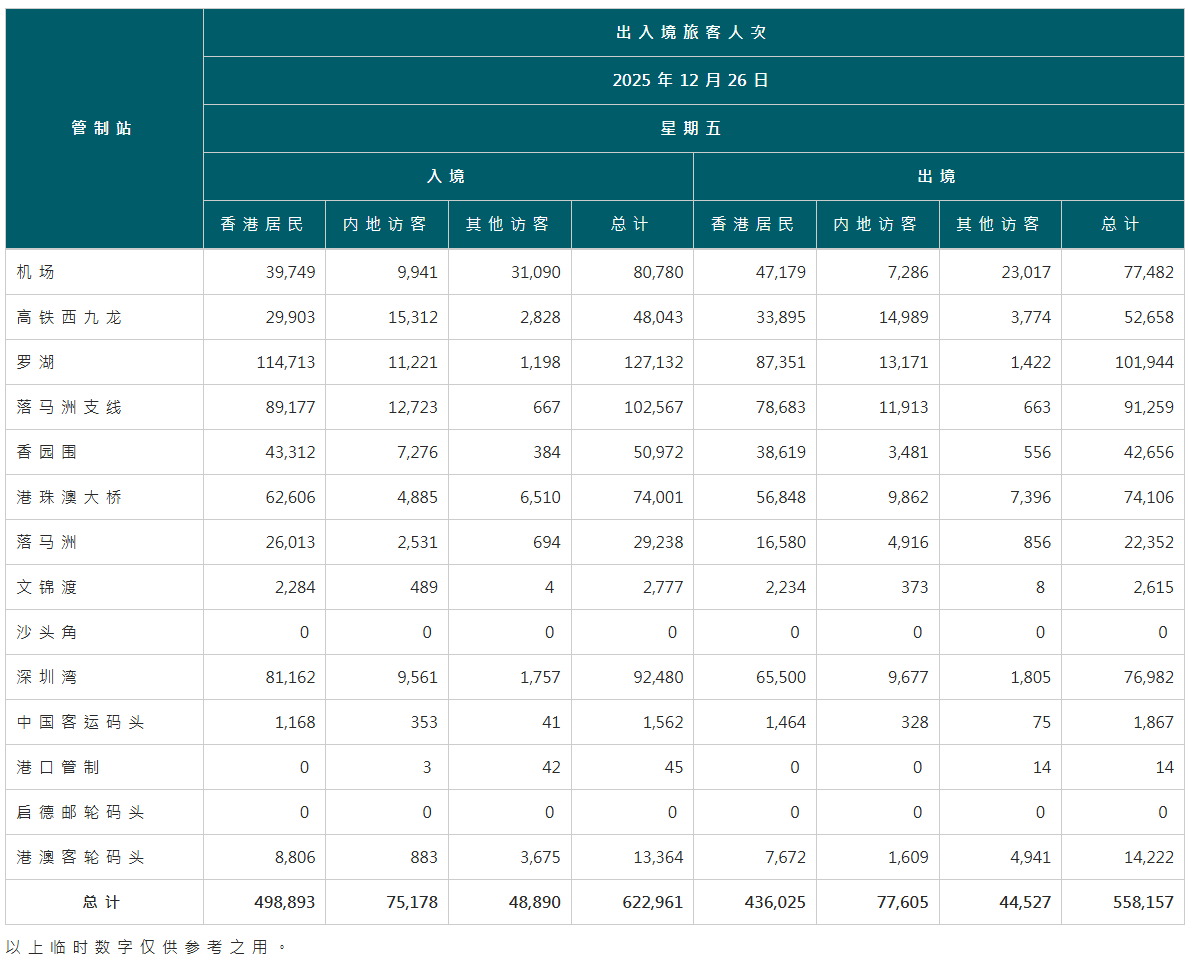This screenshot has width=1192, height=964.
Task: Click the 以上临时数字仅供参考之用 footnote text
Action: 145,946
